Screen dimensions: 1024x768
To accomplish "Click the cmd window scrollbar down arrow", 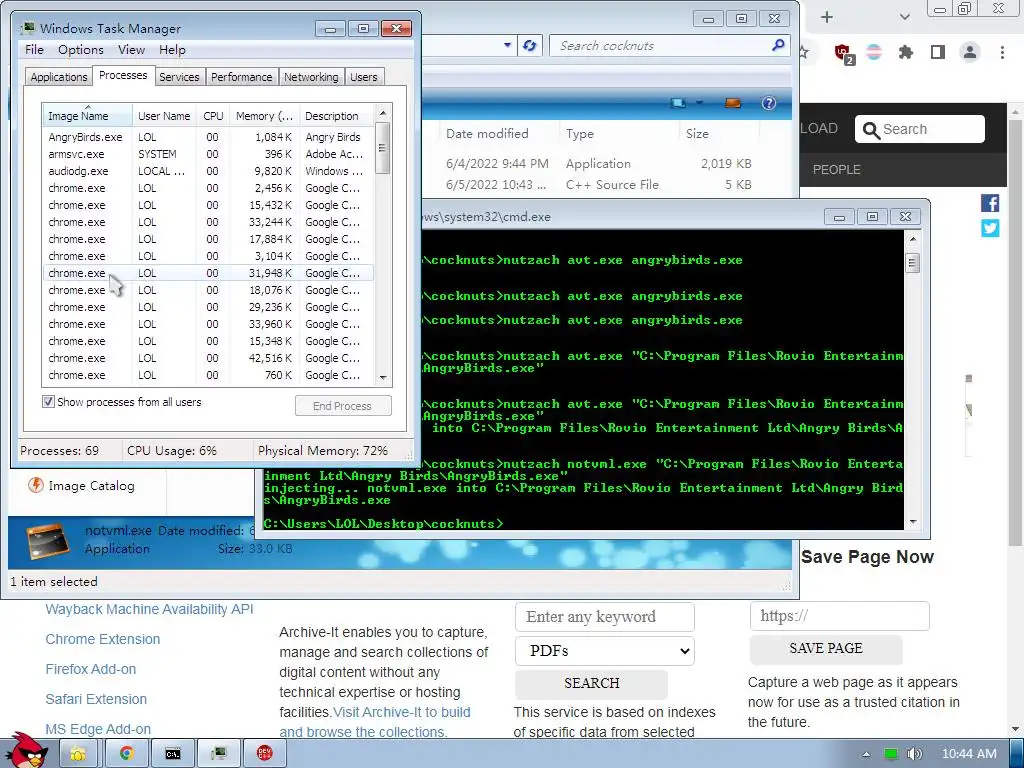I will pyautogui.click(x=913, y=521).
